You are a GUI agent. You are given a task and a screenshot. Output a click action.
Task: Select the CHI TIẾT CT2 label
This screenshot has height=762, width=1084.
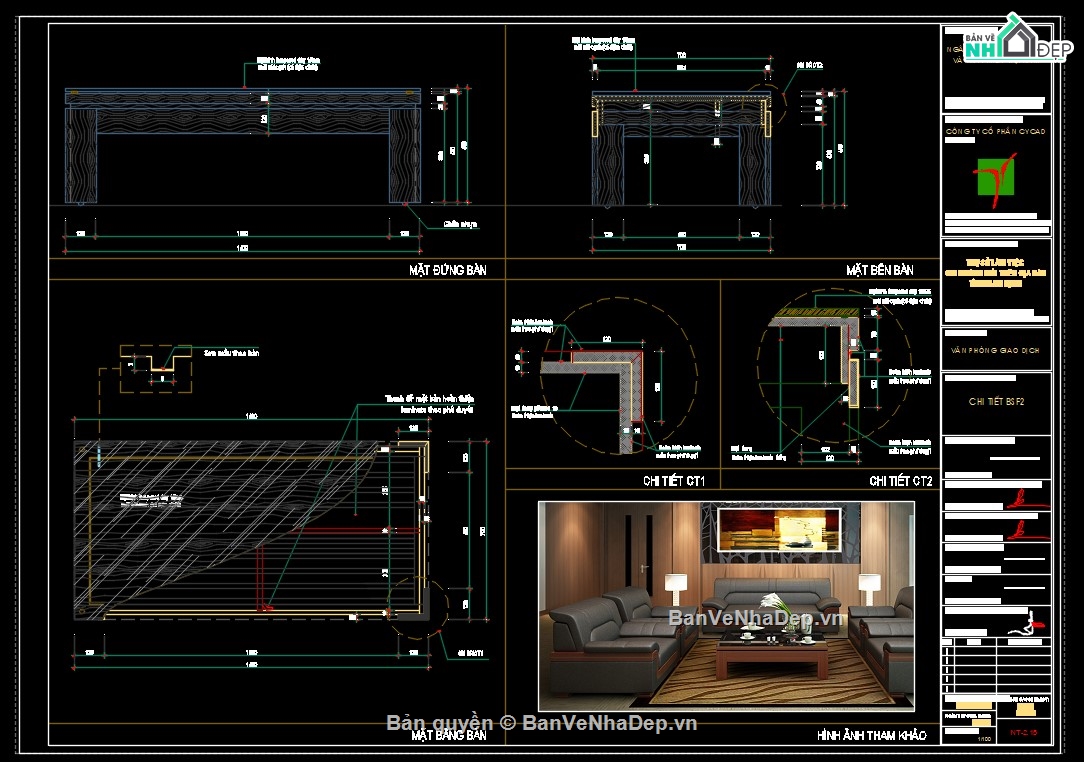(900, 481)
